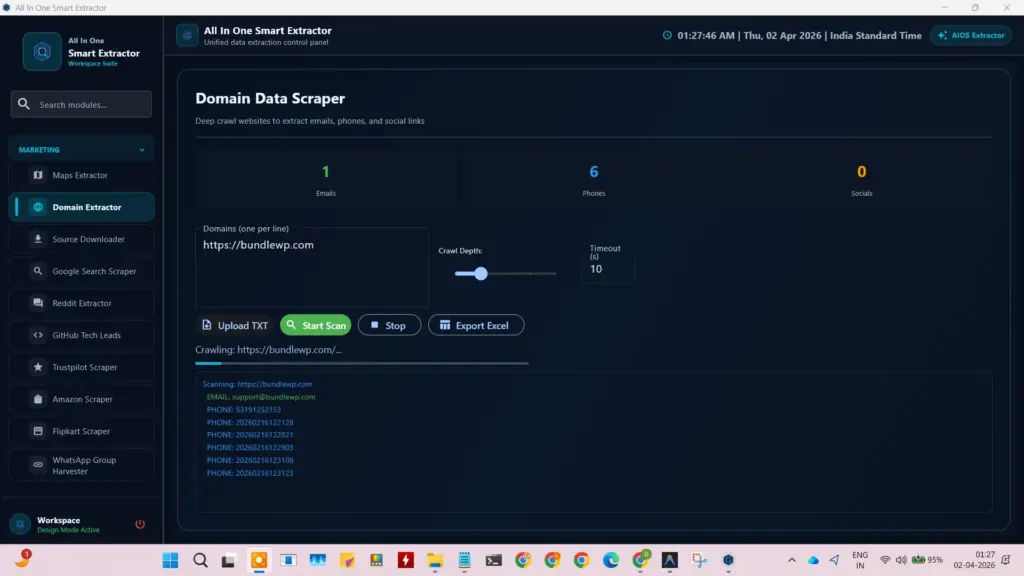Click the Domains text area
1024x576 pixels.
point(312,267)
